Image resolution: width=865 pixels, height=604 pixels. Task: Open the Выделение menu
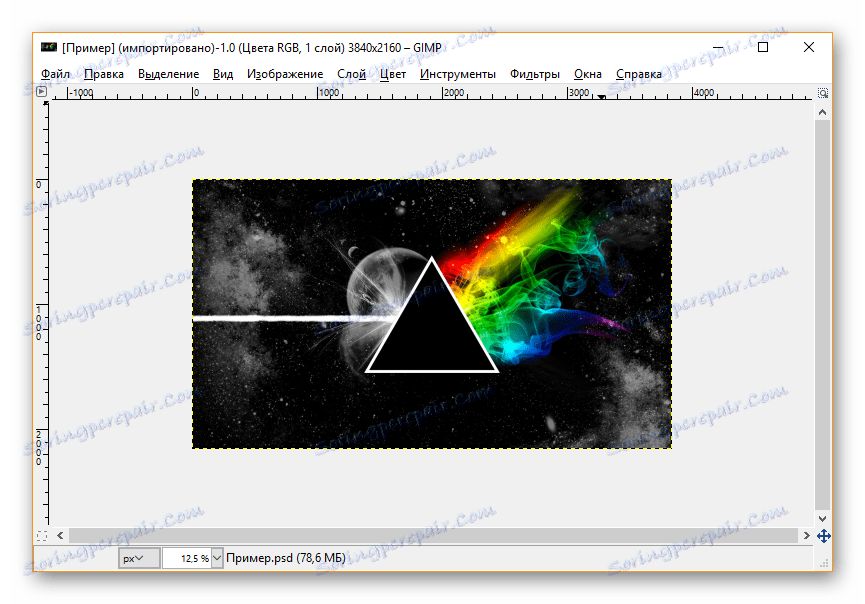point(168,74)
